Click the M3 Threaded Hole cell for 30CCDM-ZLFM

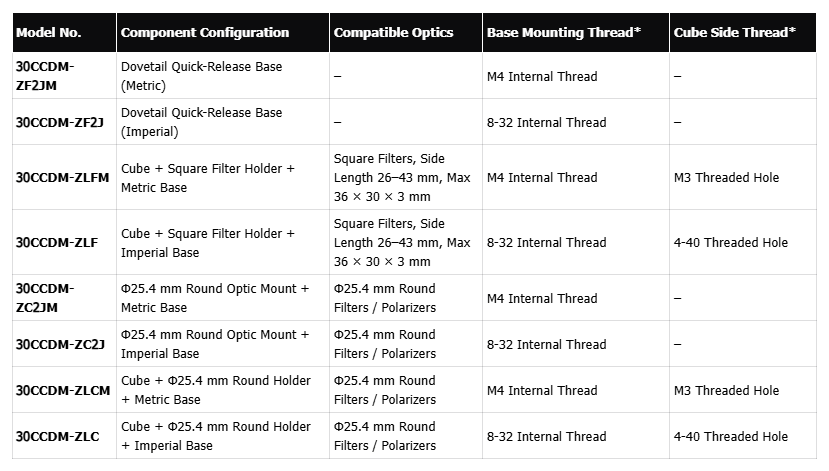click(x=727, y=177)
